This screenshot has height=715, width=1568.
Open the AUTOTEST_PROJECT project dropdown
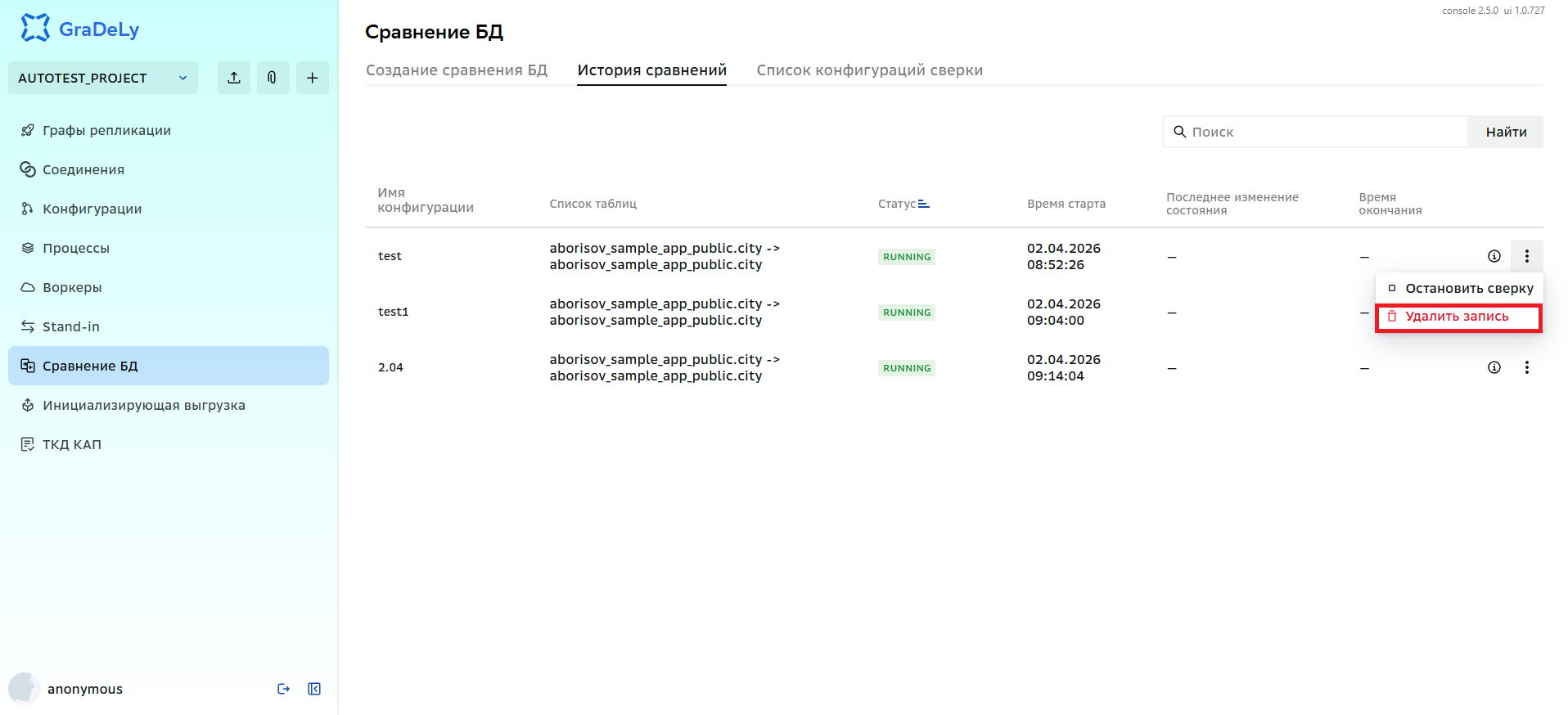pos(103,78)
